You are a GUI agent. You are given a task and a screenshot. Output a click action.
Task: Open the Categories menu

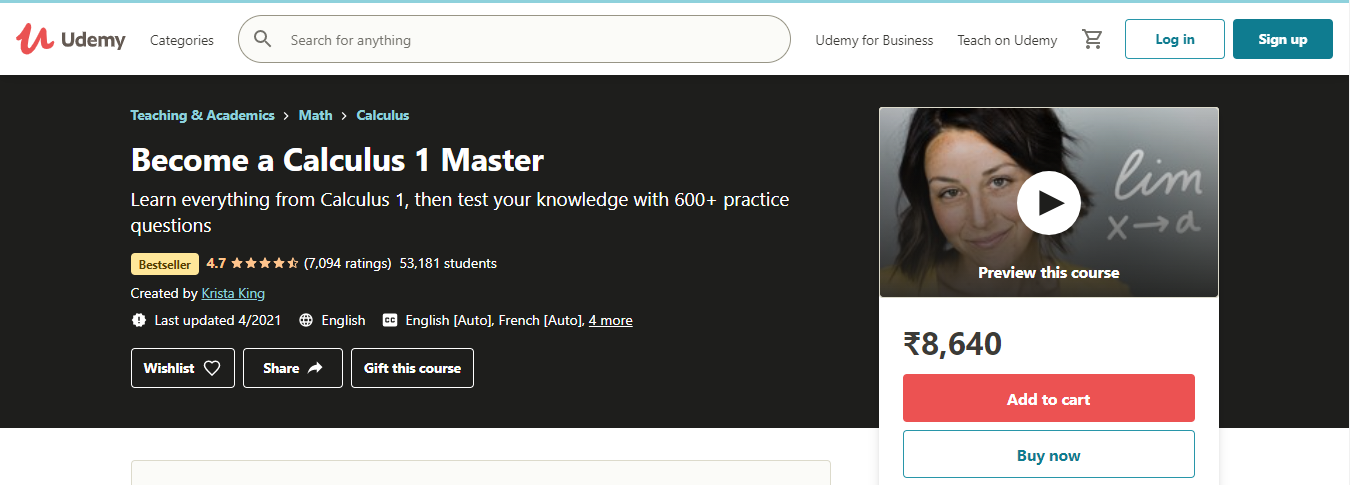(182, 40)
